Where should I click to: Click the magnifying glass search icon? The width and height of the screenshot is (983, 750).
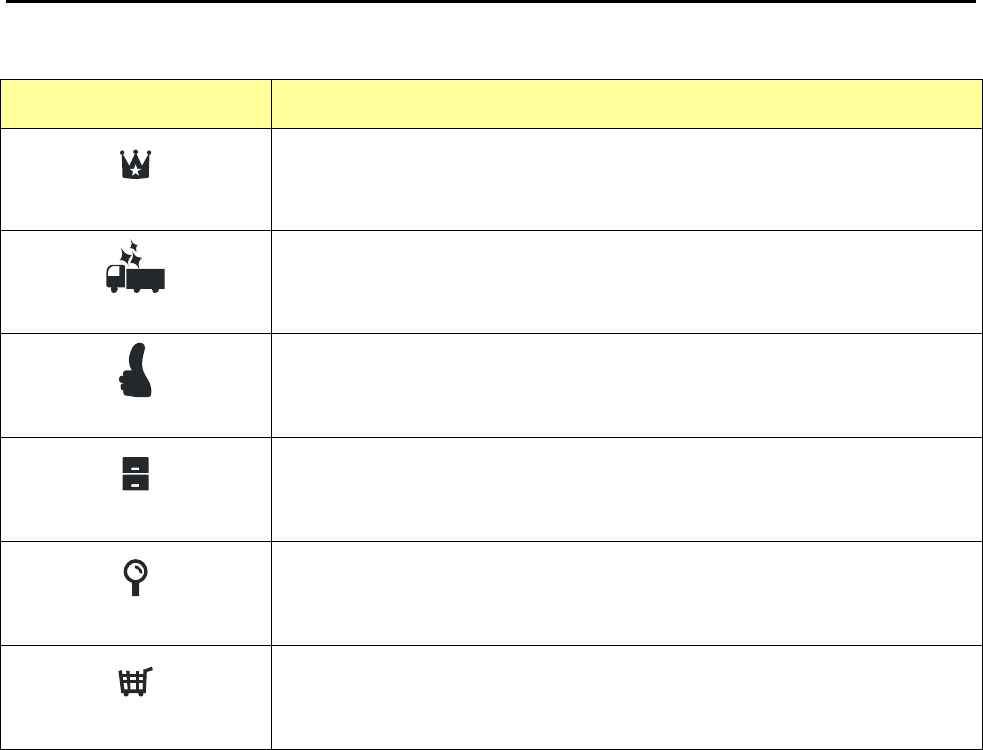[135, 578]
